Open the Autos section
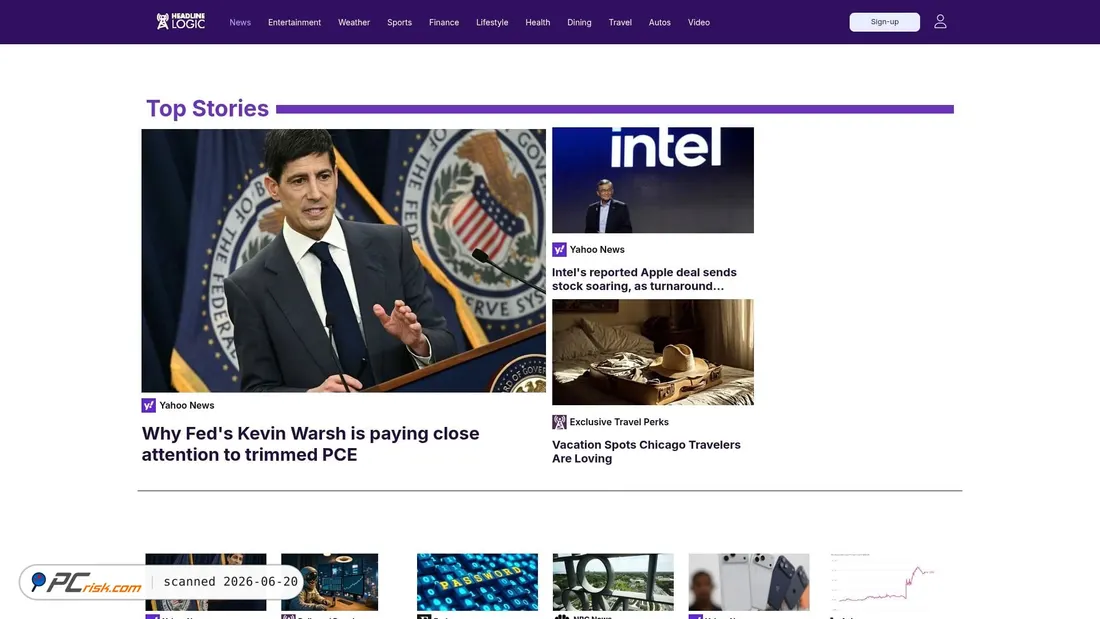This screenshot has height=619, width=1100. (659, 22)
